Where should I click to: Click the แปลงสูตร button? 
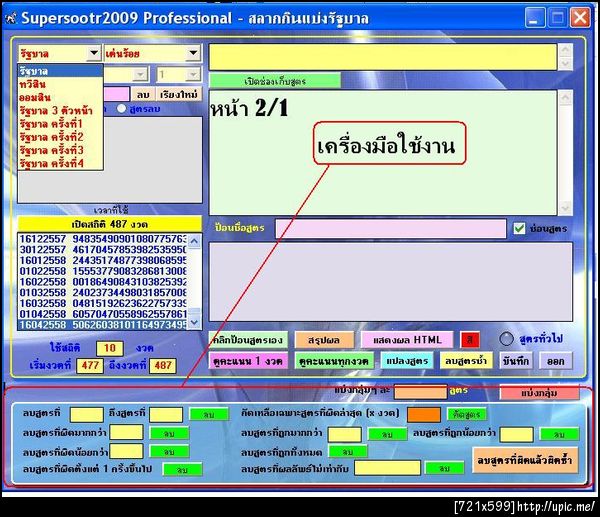point(407,361)
